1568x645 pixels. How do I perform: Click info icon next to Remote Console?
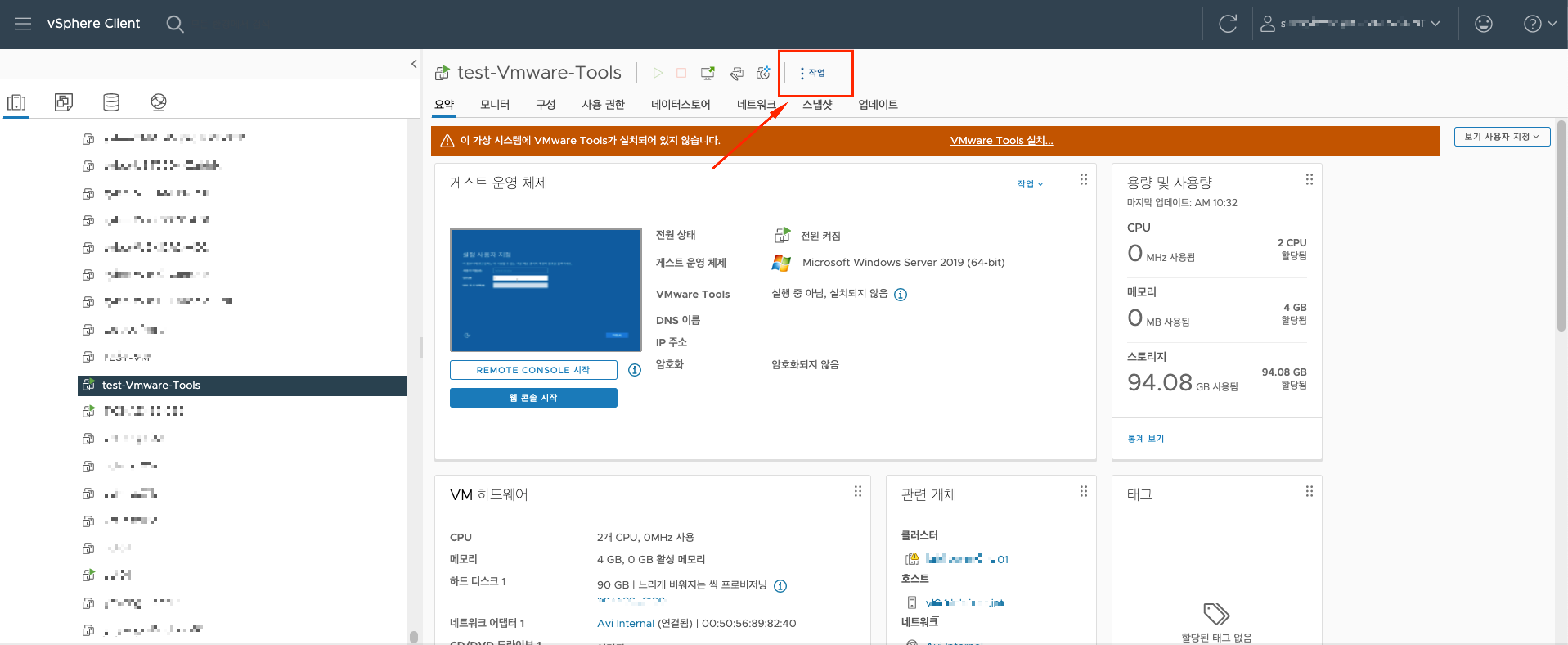coord(635,370)
